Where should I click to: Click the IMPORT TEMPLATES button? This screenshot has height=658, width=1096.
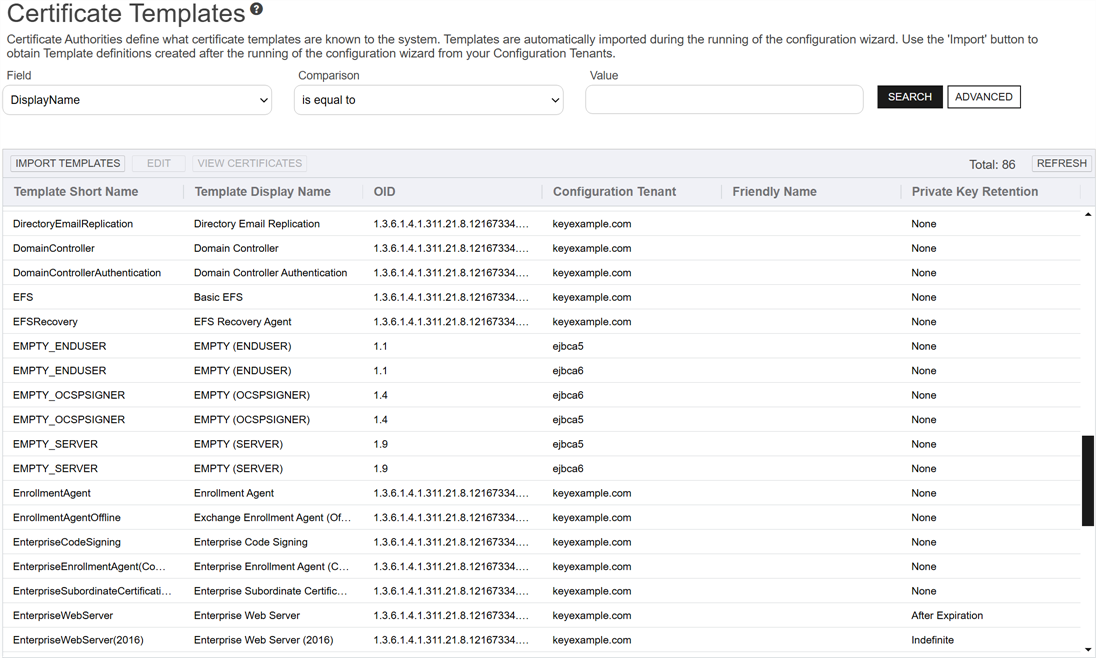pos(68,163)
